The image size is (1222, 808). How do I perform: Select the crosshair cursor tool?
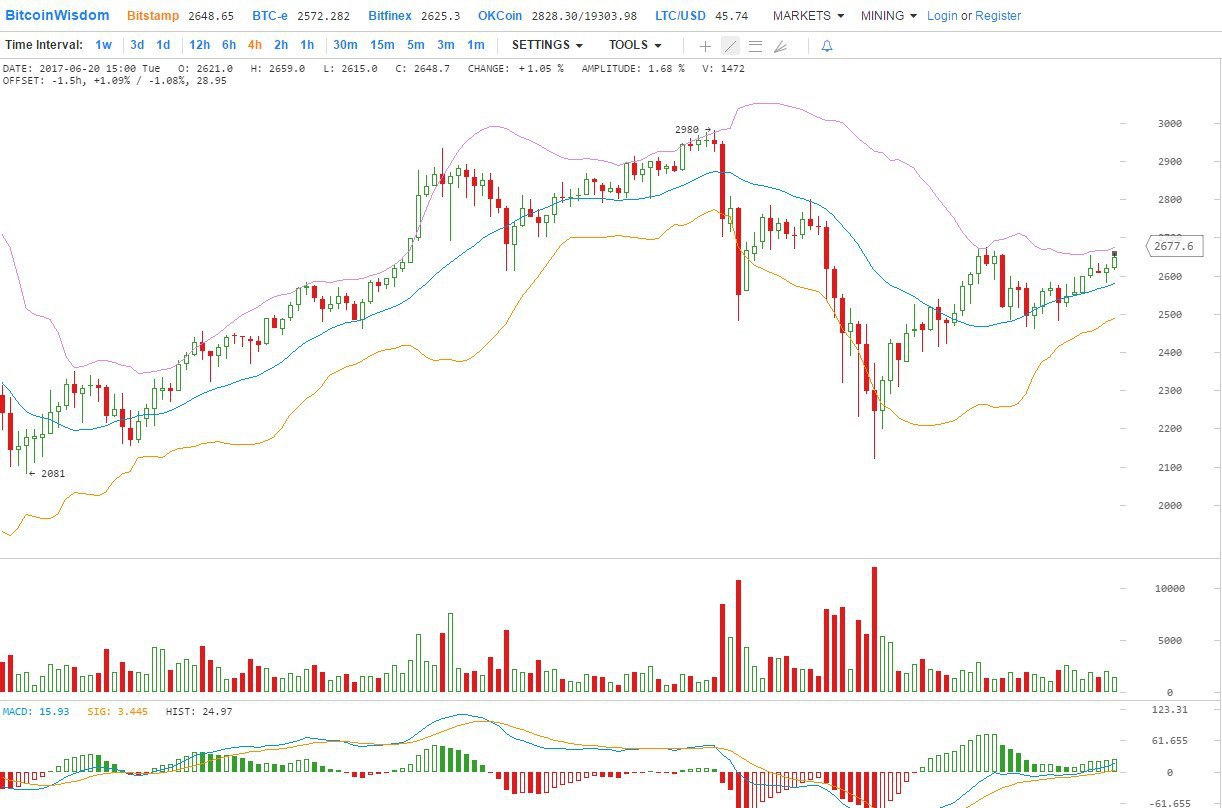point(705,46)
